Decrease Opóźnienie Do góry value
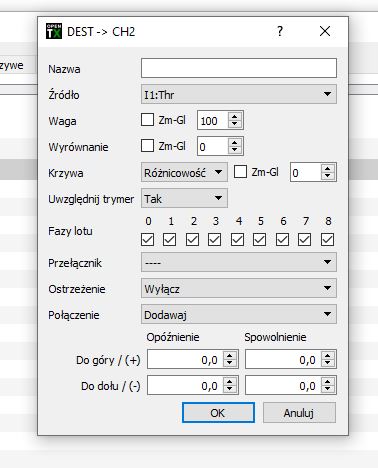The height and width of the screenshot is (468, 378). pyautogui.click(x=230, y=363)
